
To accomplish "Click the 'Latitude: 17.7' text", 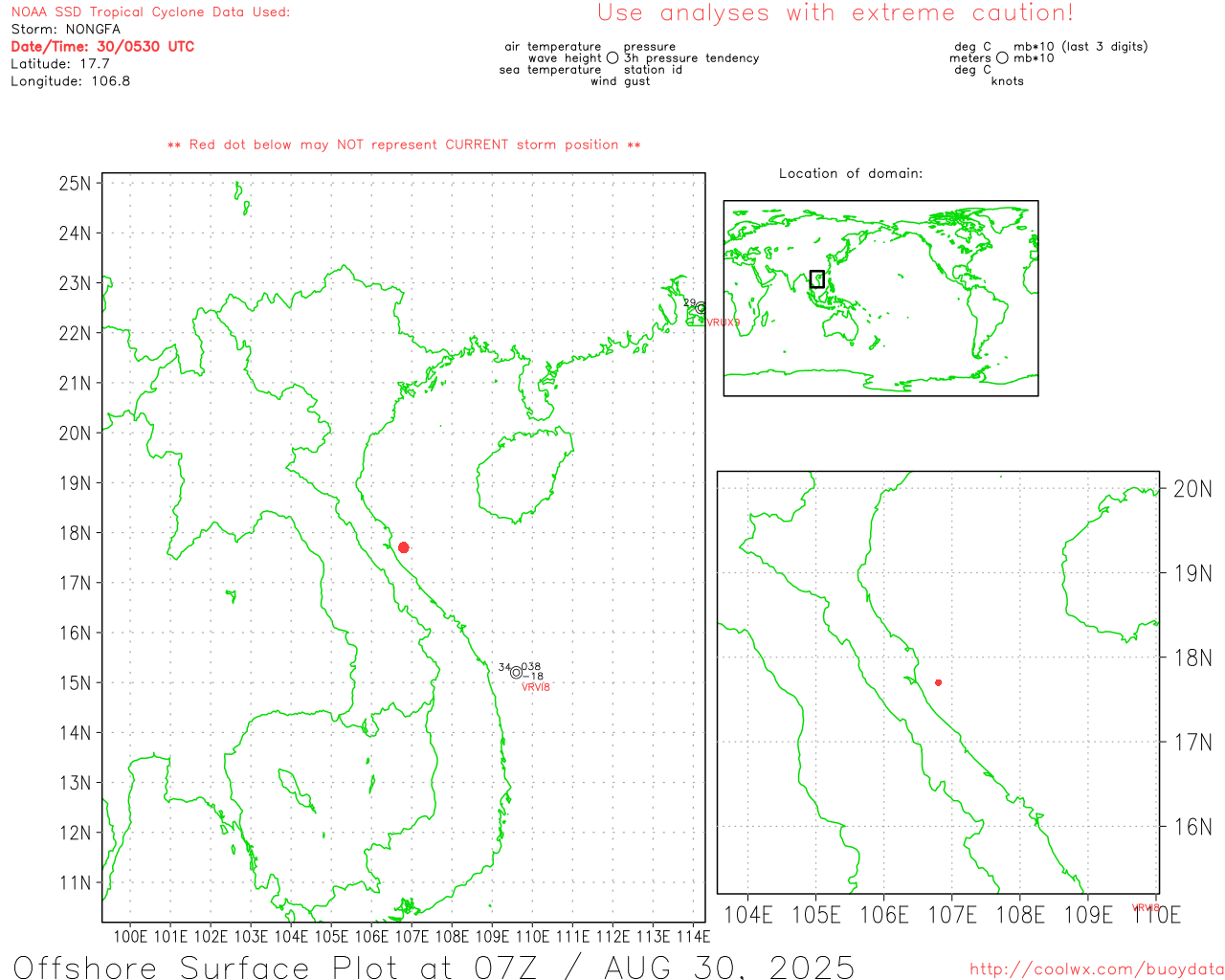I will pyautogui.click(x=60, y=63).
